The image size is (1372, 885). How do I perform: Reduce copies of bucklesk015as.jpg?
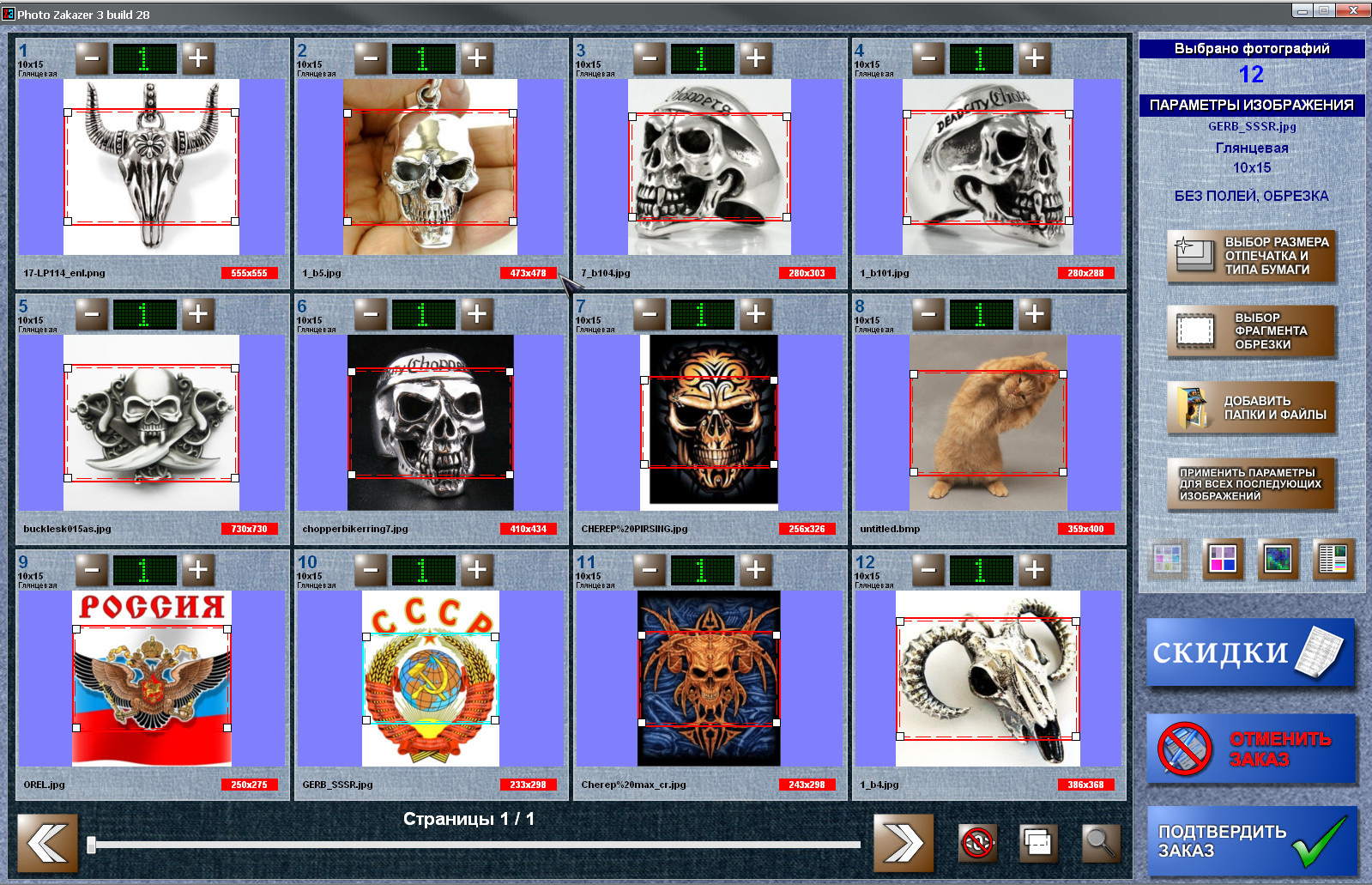pyautogui.click(x=92, y=314)
